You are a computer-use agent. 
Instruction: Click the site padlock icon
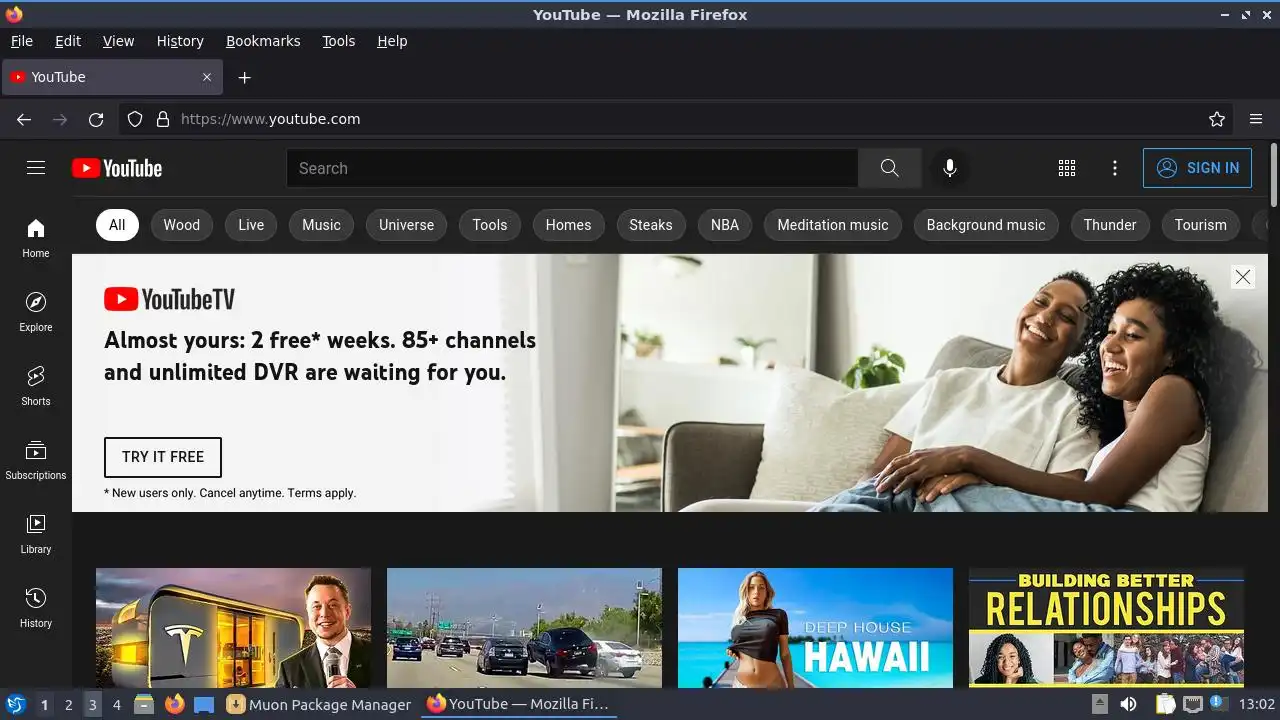[163, 119]
